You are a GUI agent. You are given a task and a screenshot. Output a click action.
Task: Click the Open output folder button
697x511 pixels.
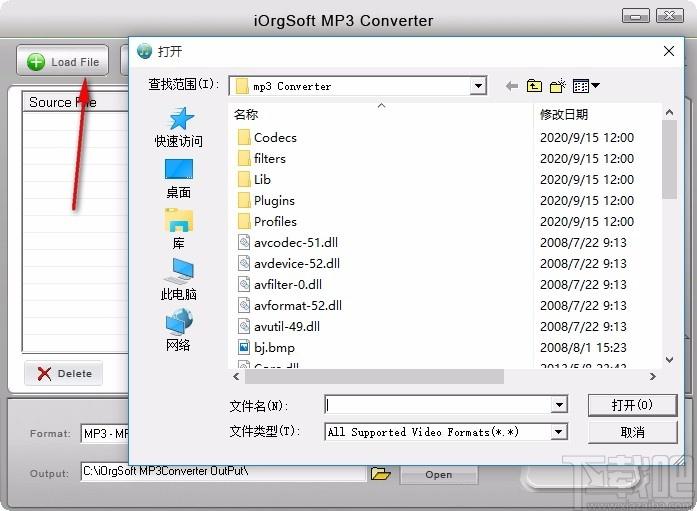(439, 475)
